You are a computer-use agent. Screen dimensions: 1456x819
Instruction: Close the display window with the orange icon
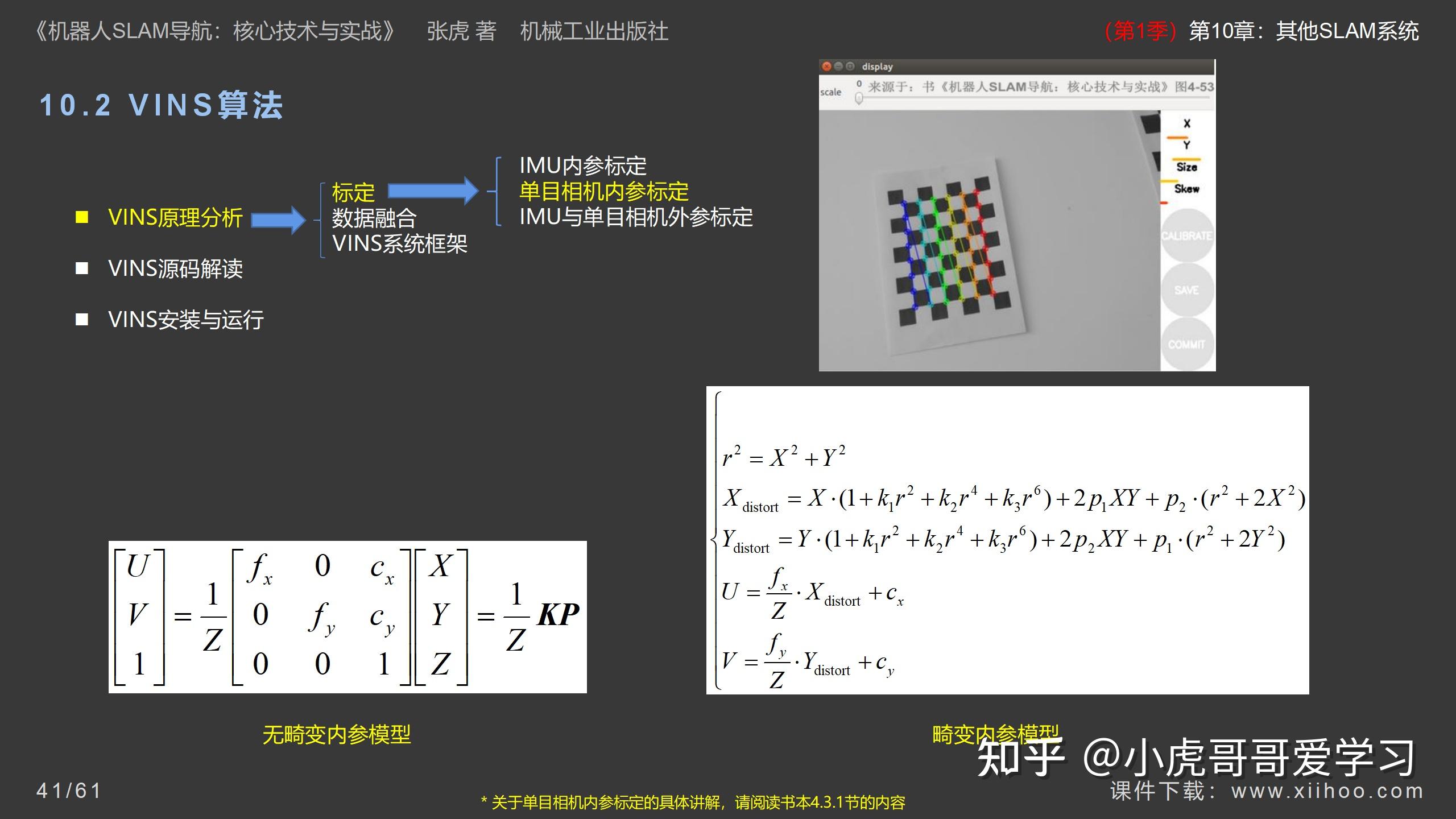coord(827,66)
